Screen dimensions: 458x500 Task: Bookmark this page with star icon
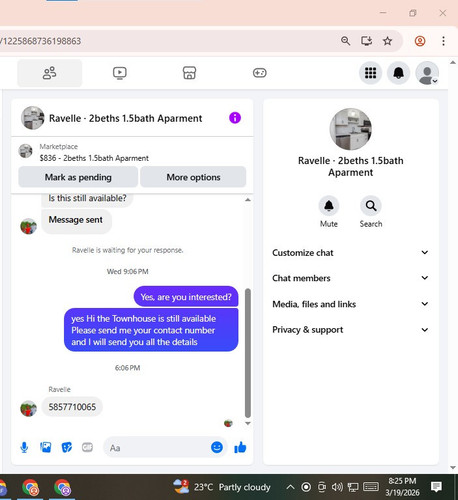(x=387, y=41)
